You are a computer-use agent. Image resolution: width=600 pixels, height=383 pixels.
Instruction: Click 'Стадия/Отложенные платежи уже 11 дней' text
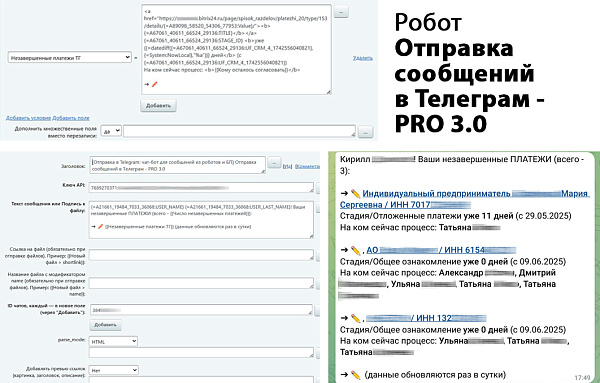pyautogui.click(x=426, y=216)
